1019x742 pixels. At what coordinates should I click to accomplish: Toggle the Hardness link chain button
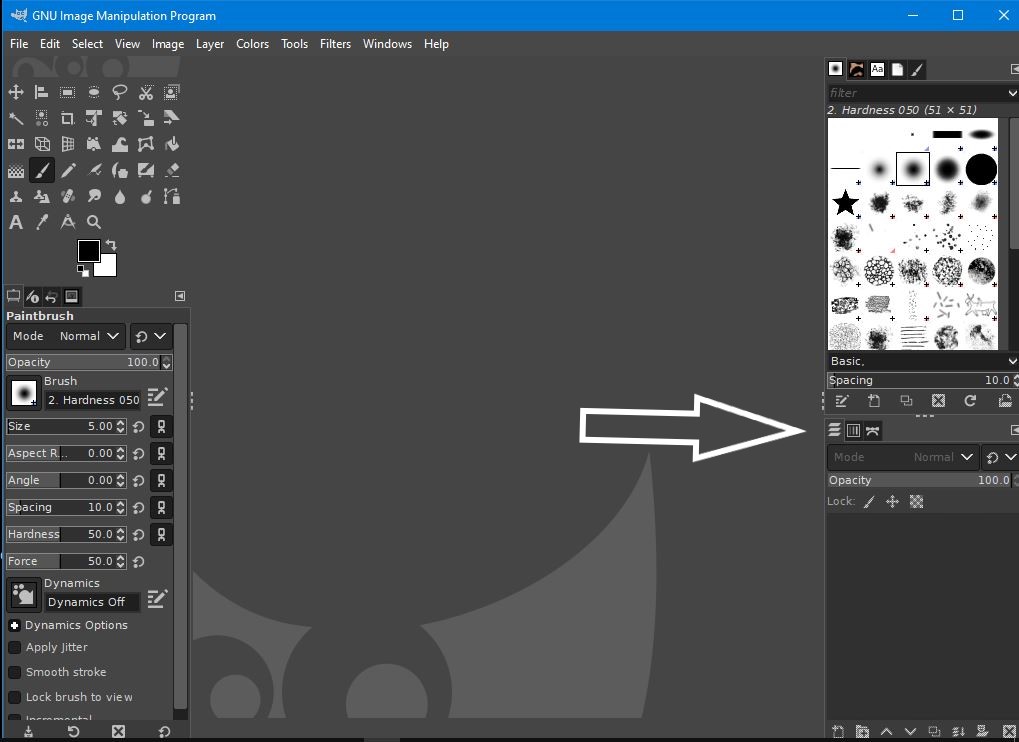(161, 534)
